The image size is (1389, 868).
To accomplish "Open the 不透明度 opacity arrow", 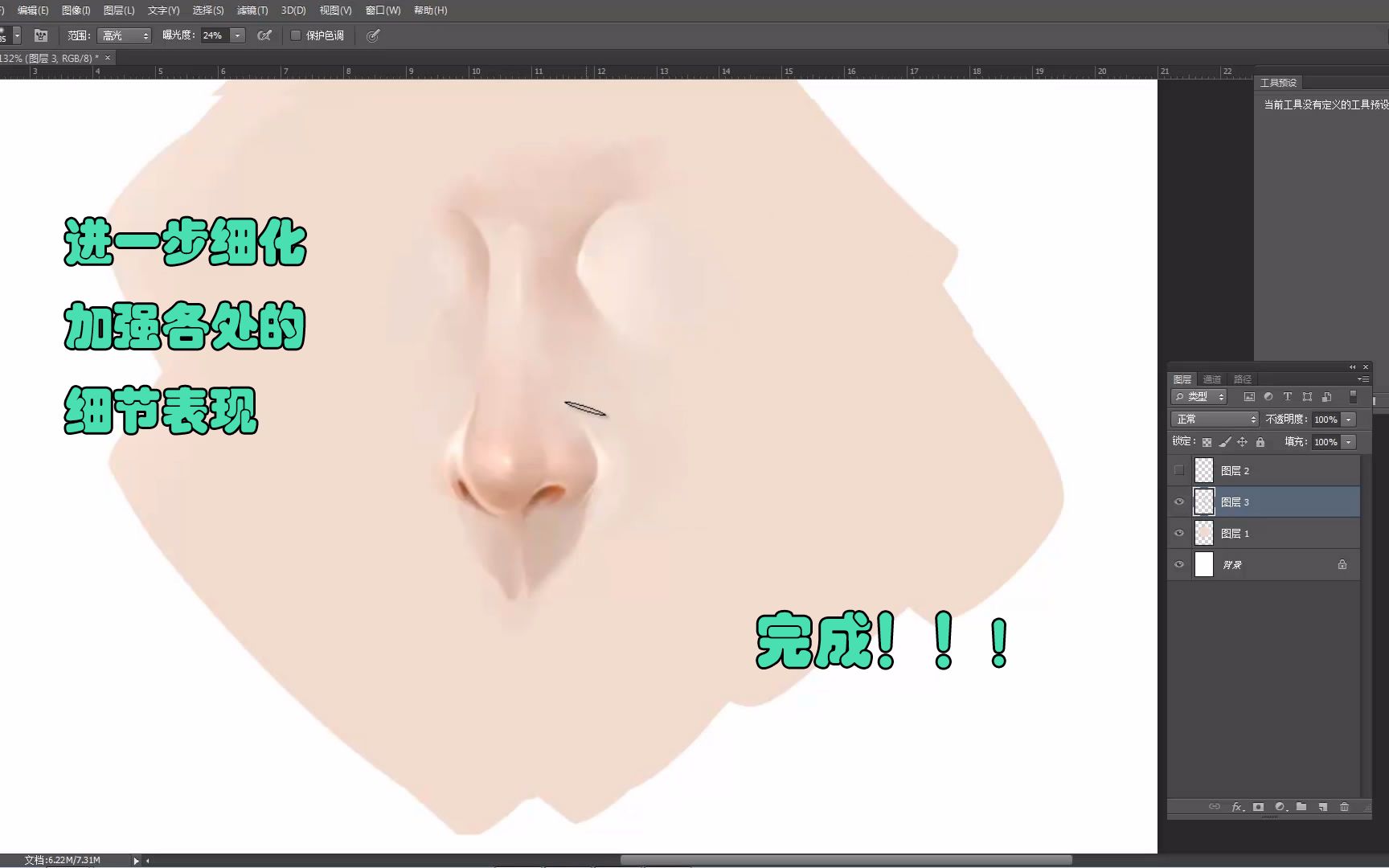I will pos(1349,420).
